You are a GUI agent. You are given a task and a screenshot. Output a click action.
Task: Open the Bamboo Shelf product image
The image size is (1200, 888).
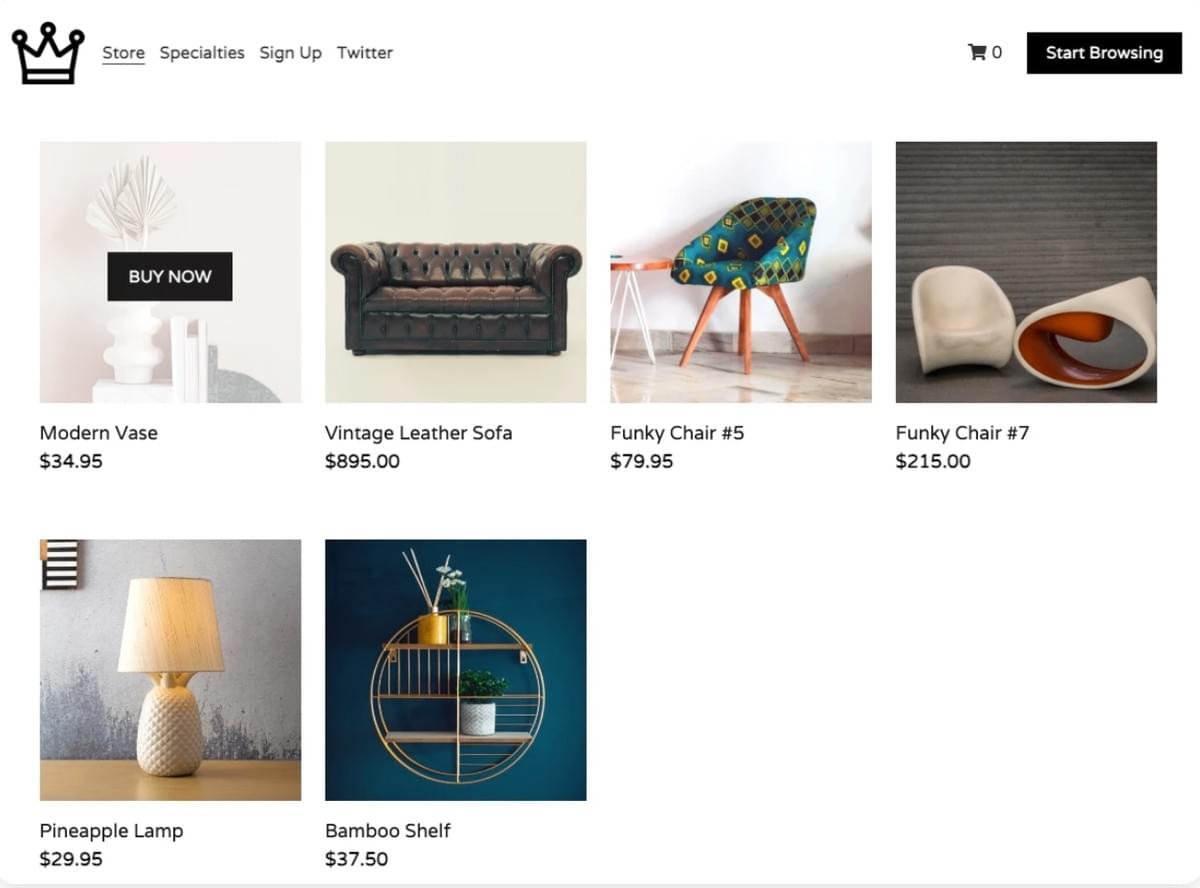click(x=456, y=670)
